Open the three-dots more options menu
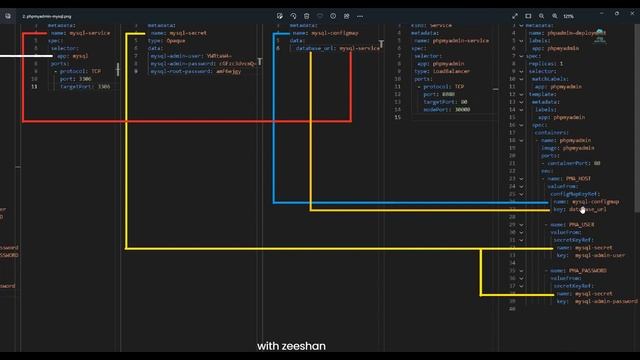The height and width of the screenshot is (360, 640). click(x=360, y=16)
